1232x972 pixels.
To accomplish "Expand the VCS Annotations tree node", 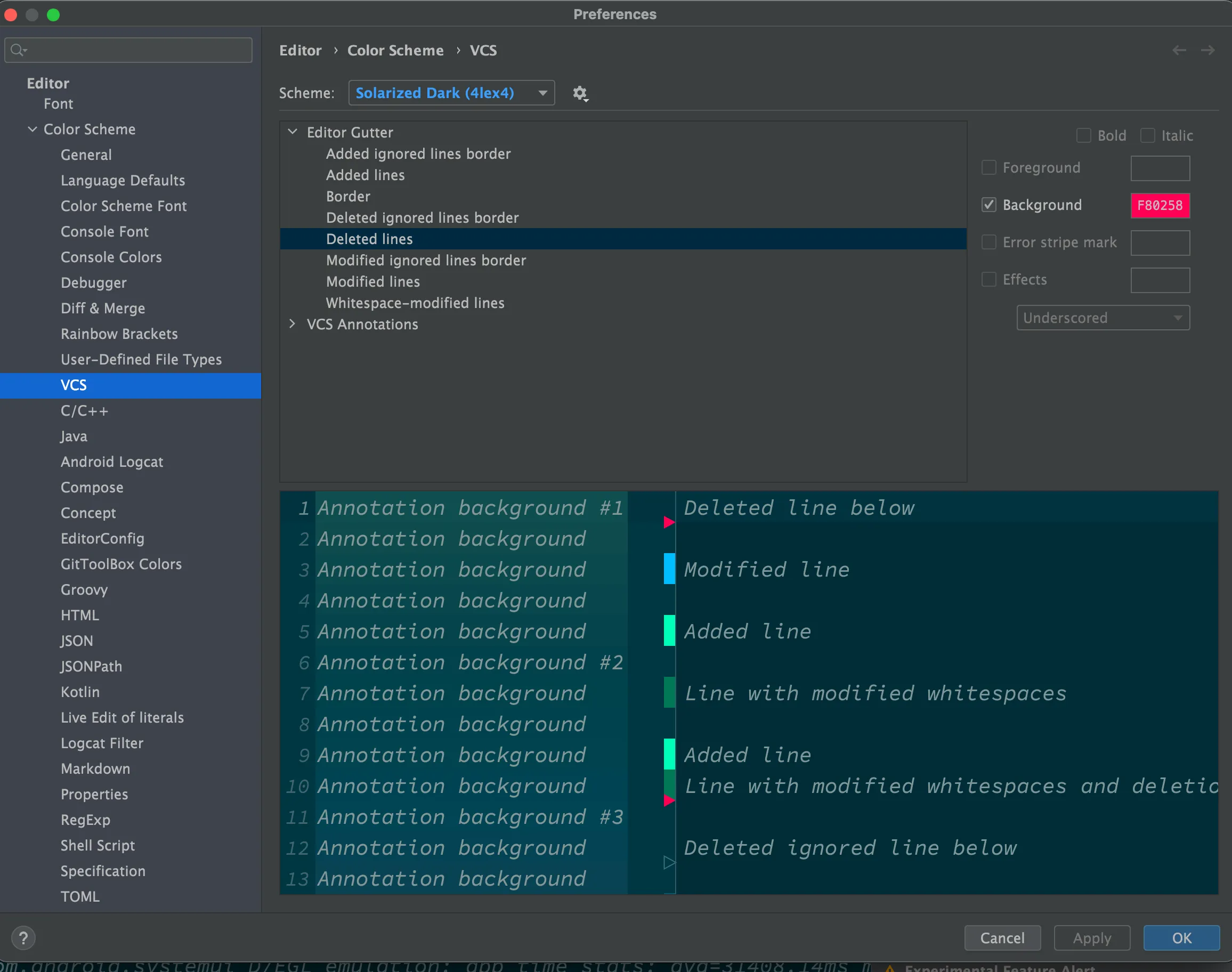I will (x=293, y=324).
